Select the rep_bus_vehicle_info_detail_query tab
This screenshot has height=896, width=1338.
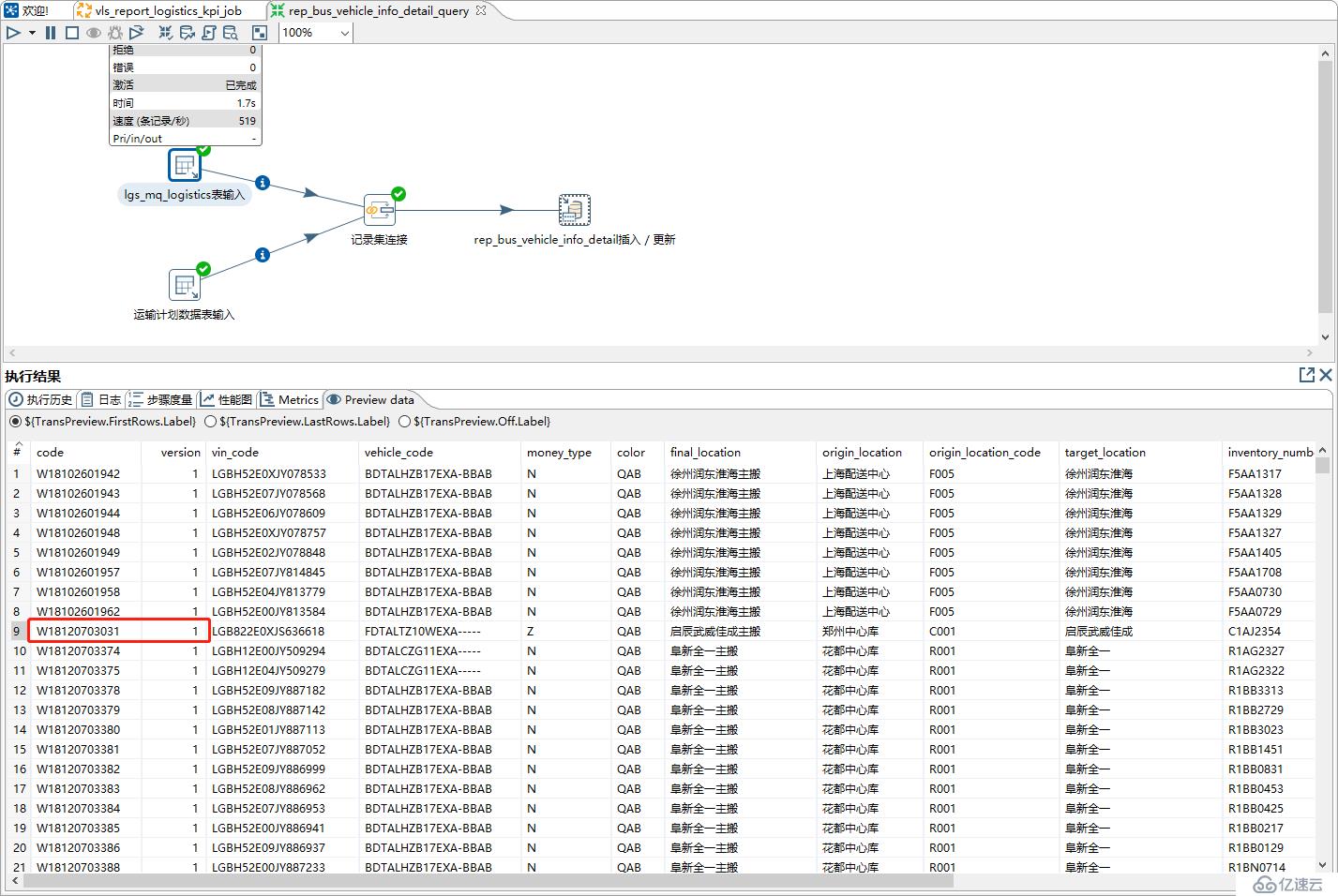coord(378,10)
